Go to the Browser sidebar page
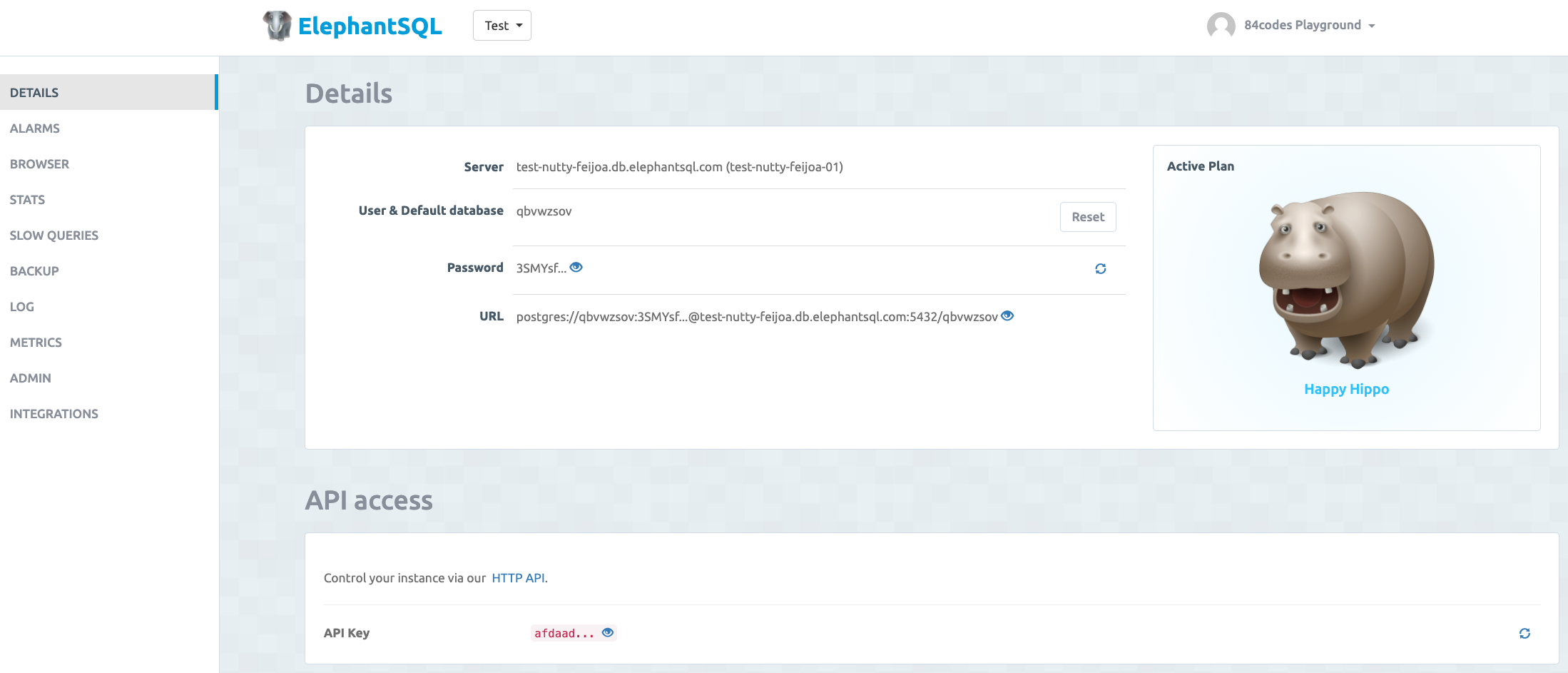Screen dimensions: 1568x673 click(39, 164)
